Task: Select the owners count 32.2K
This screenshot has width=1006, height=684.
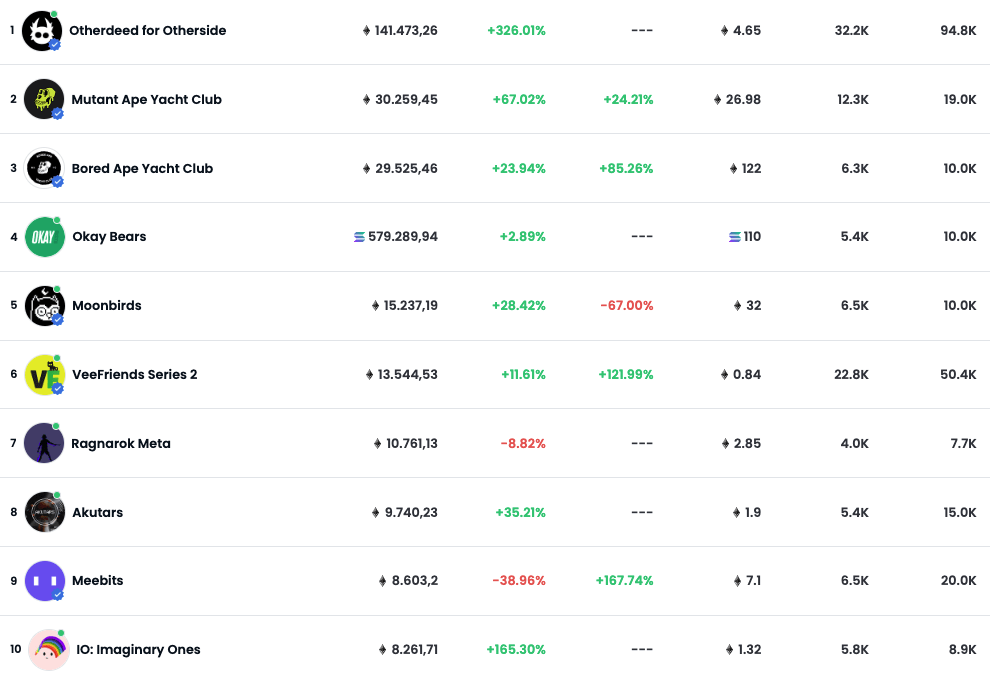Action: click(x=852, y=31)
